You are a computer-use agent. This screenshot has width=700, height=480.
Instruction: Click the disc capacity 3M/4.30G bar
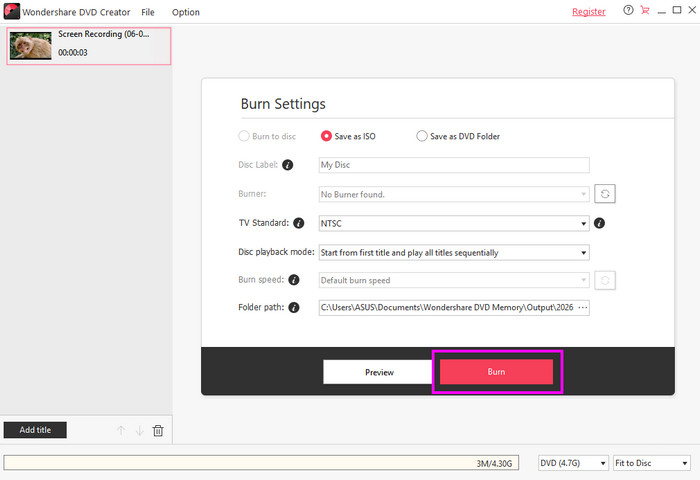click(261, 463)
